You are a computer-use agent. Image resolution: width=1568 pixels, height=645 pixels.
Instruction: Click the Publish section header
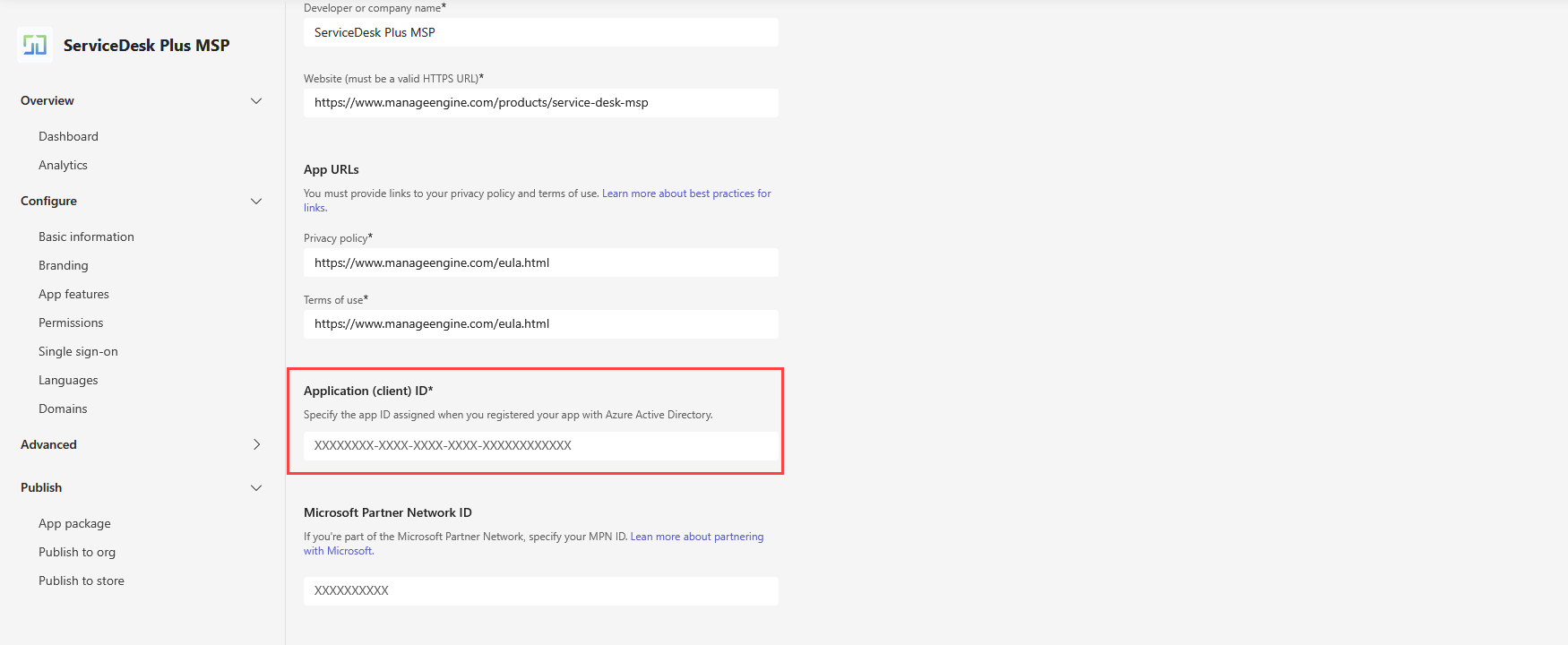tap(41, 487)
